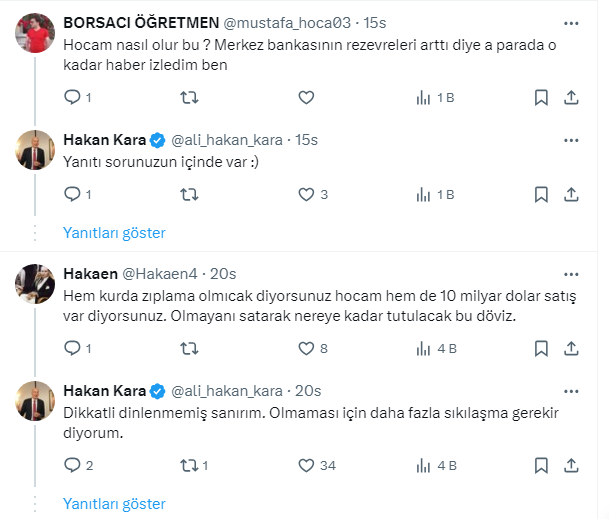View analytics of Hakaen's tweet
The height and width of the screenshot is (519, 609).
click(x=423, y=348)
